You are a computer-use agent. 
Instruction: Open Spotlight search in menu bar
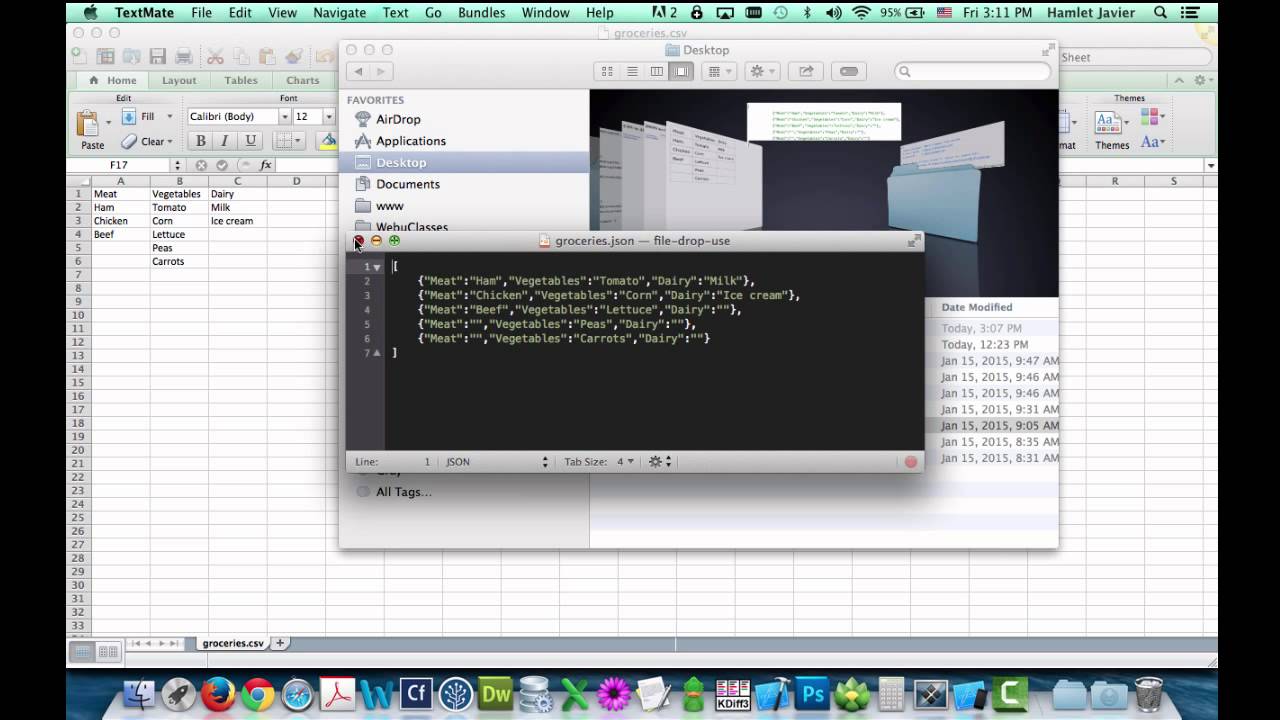1160,12
